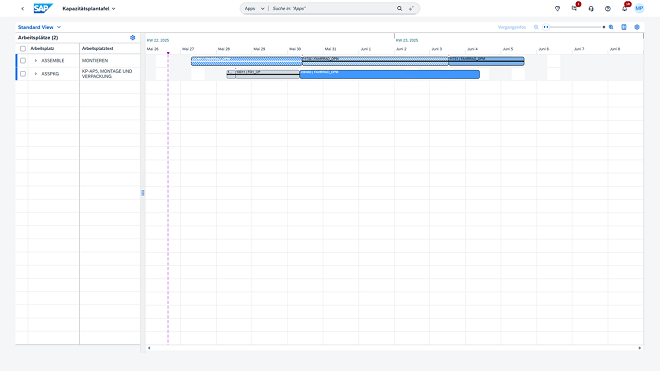Click the splitter handle between table and chart

click(x=143, y=193)
